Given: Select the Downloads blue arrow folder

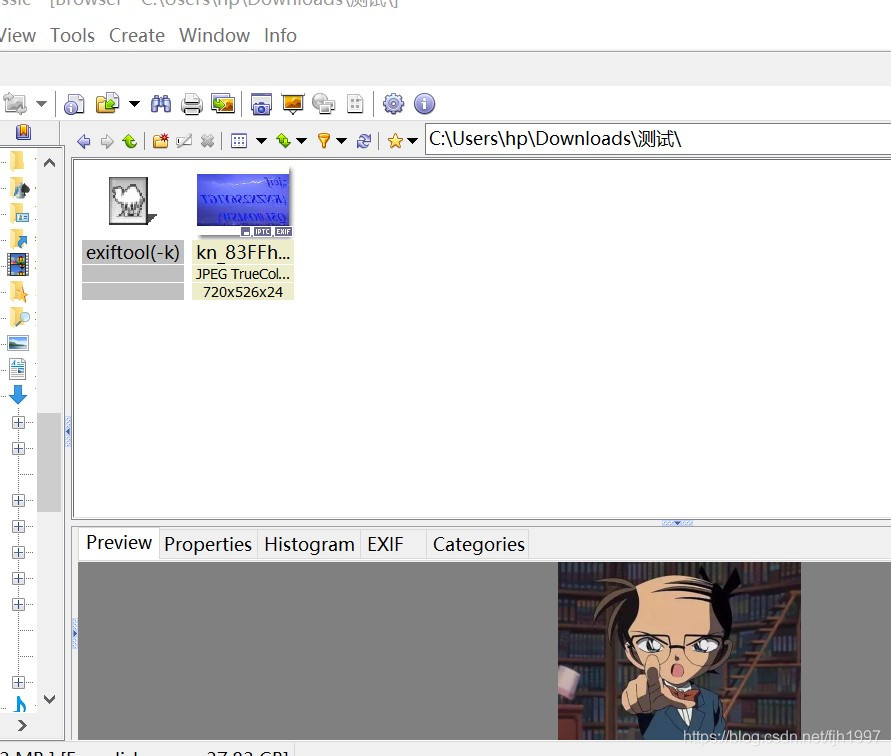Looking at the screenshot, I should click(x=18, y=394).
